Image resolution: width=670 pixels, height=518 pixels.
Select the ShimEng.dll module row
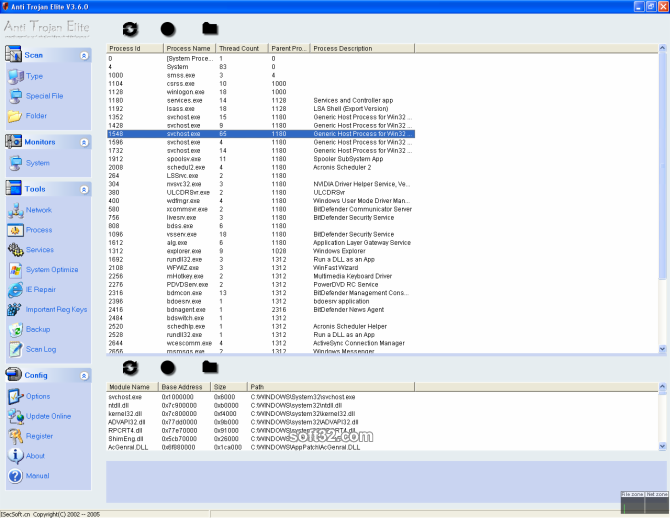pyautogui.click(x=261, y=439)
